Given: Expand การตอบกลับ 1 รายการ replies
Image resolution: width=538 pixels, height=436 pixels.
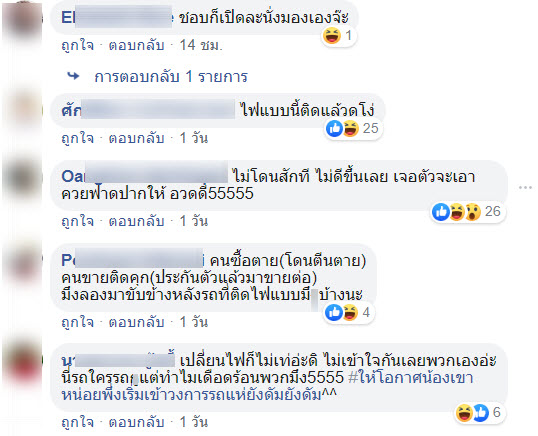Looking at the screenshot, I should pos(171,76).
